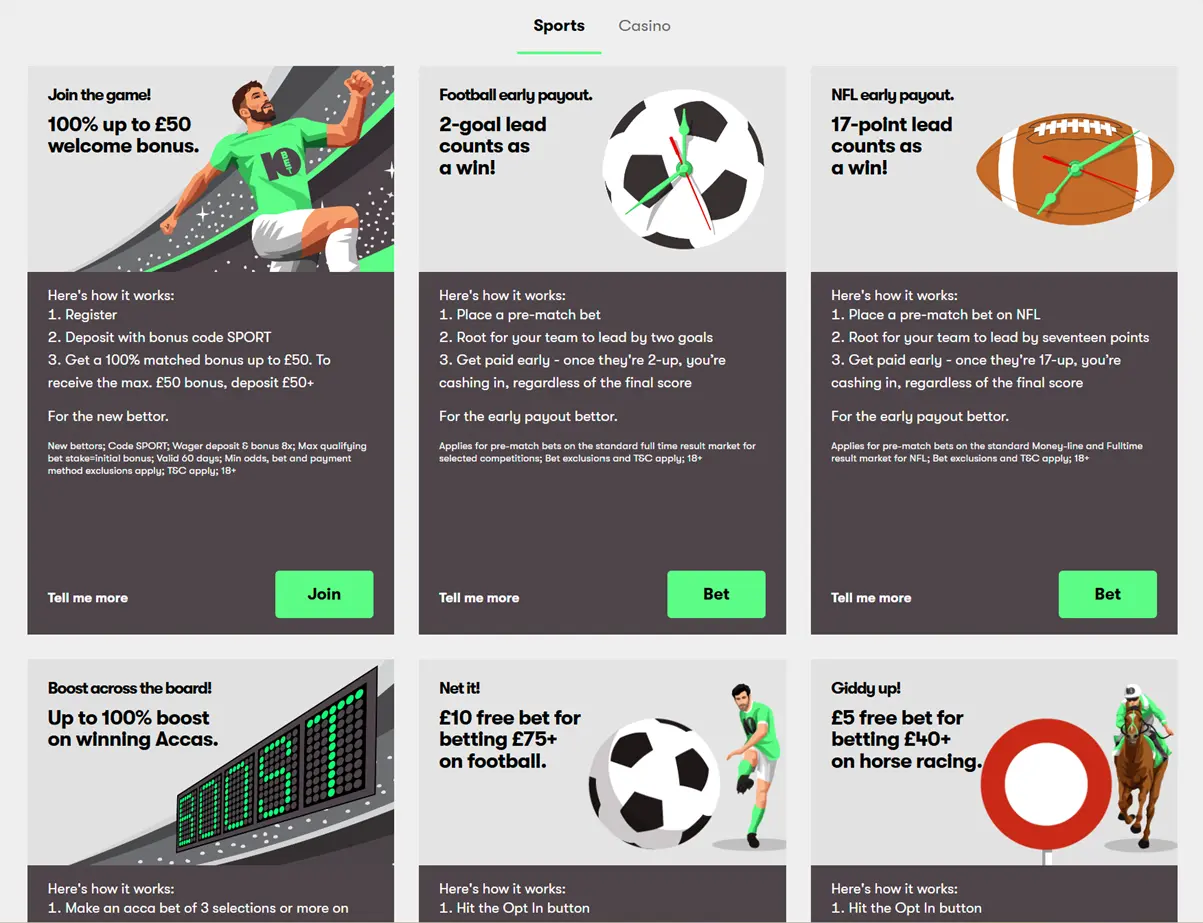
Task: Open Tell me more for NFL early payout
Action: (871, 598)
